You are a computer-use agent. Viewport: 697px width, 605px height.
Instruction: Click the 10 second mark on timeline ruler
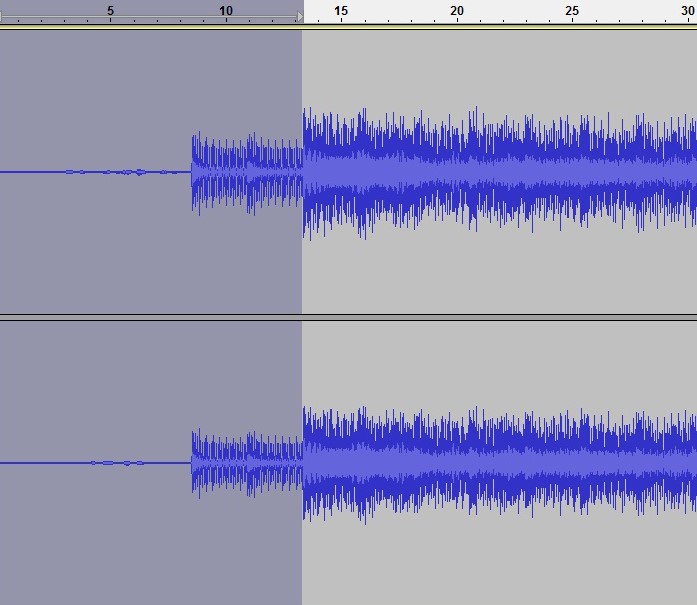coord(226,12)
